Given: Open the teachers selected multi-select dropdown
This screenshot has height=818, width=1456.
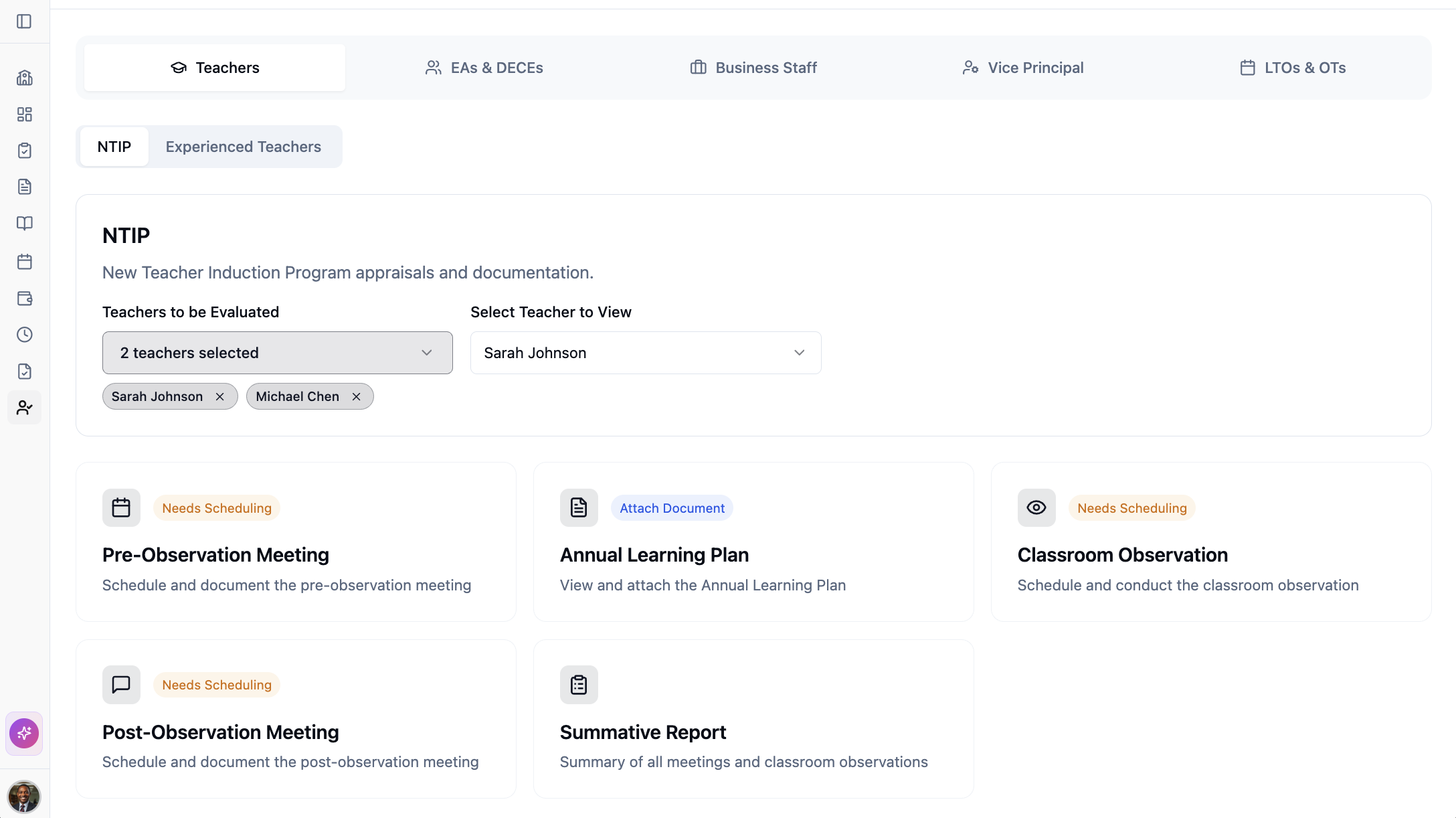Looking at the screenshot, I should [x=277, y=353].
